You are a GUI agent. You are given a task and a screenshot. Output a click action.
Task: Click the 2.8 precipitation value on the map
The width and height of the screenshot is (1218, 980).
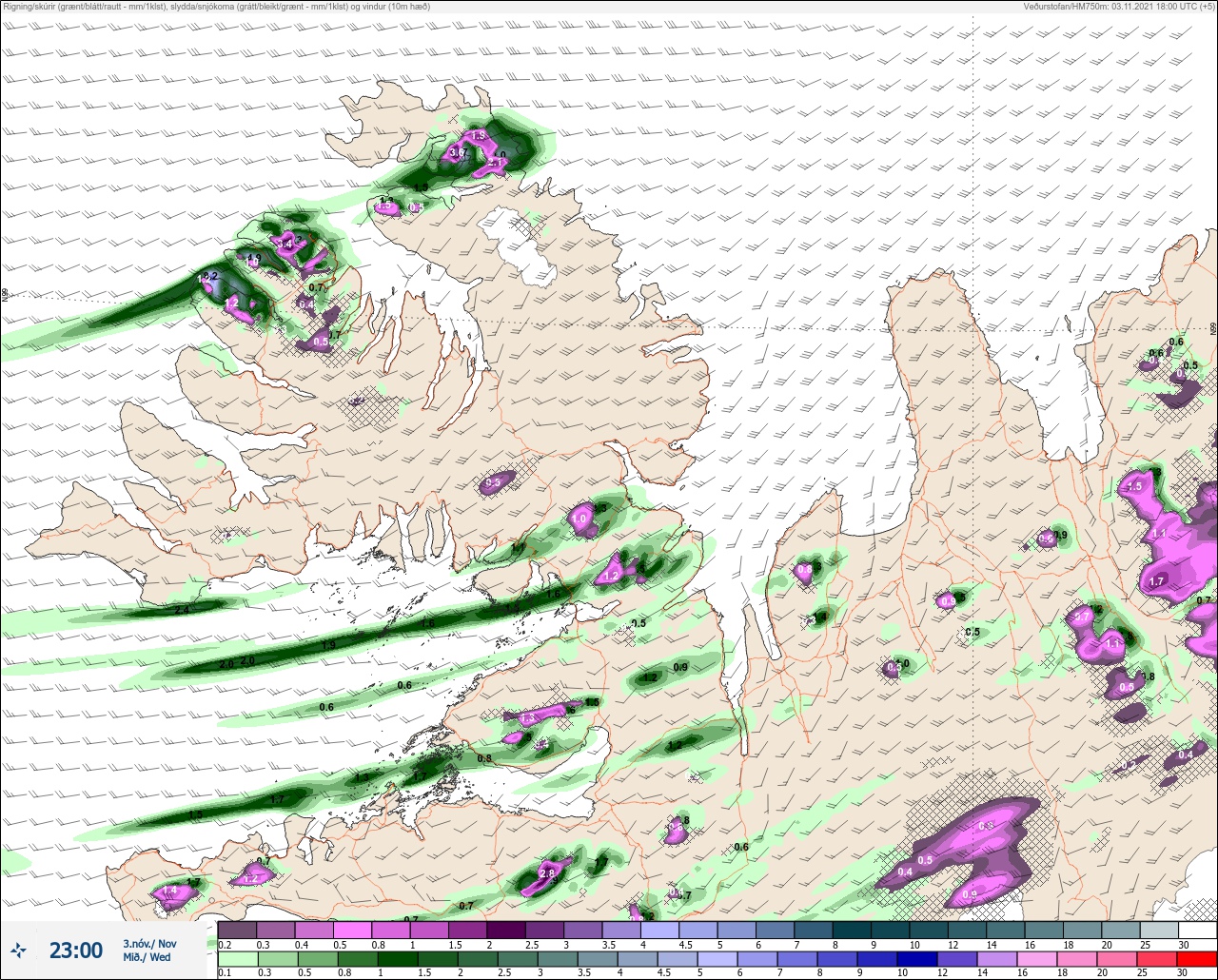[x=546, y=873]
